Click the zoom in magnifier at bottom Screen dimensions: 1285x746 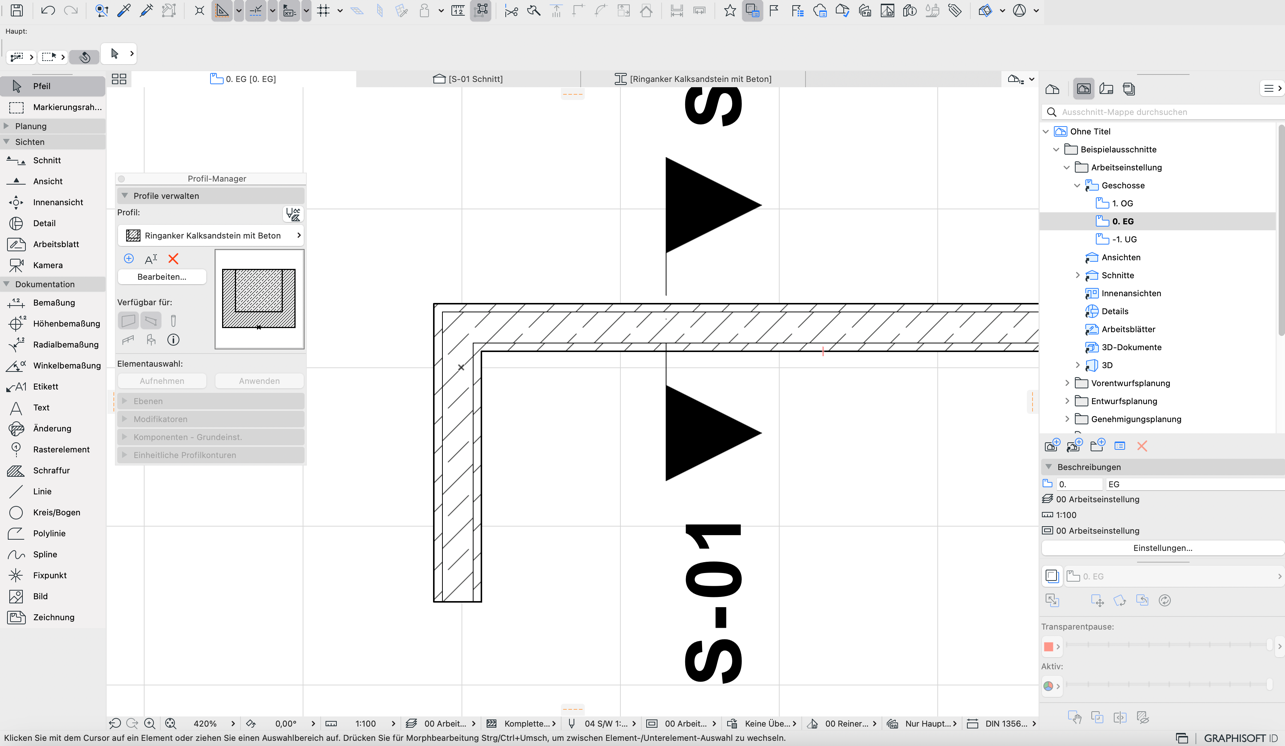pos(149,723)
